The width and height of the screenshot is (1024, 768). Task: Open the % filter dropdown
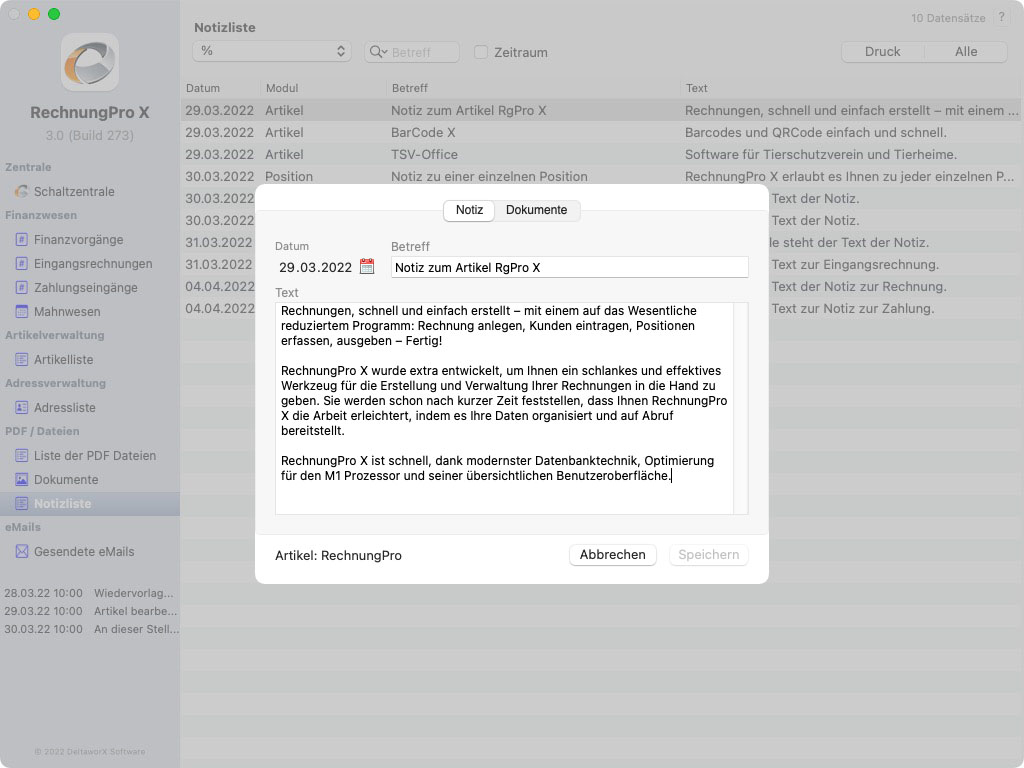[271, 51]
